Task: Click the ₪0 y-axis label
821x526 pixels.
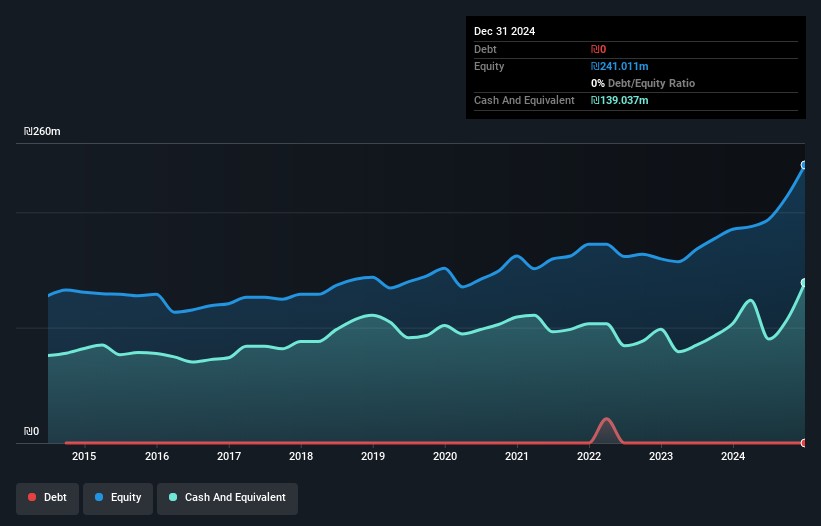Action: (31, 431)
